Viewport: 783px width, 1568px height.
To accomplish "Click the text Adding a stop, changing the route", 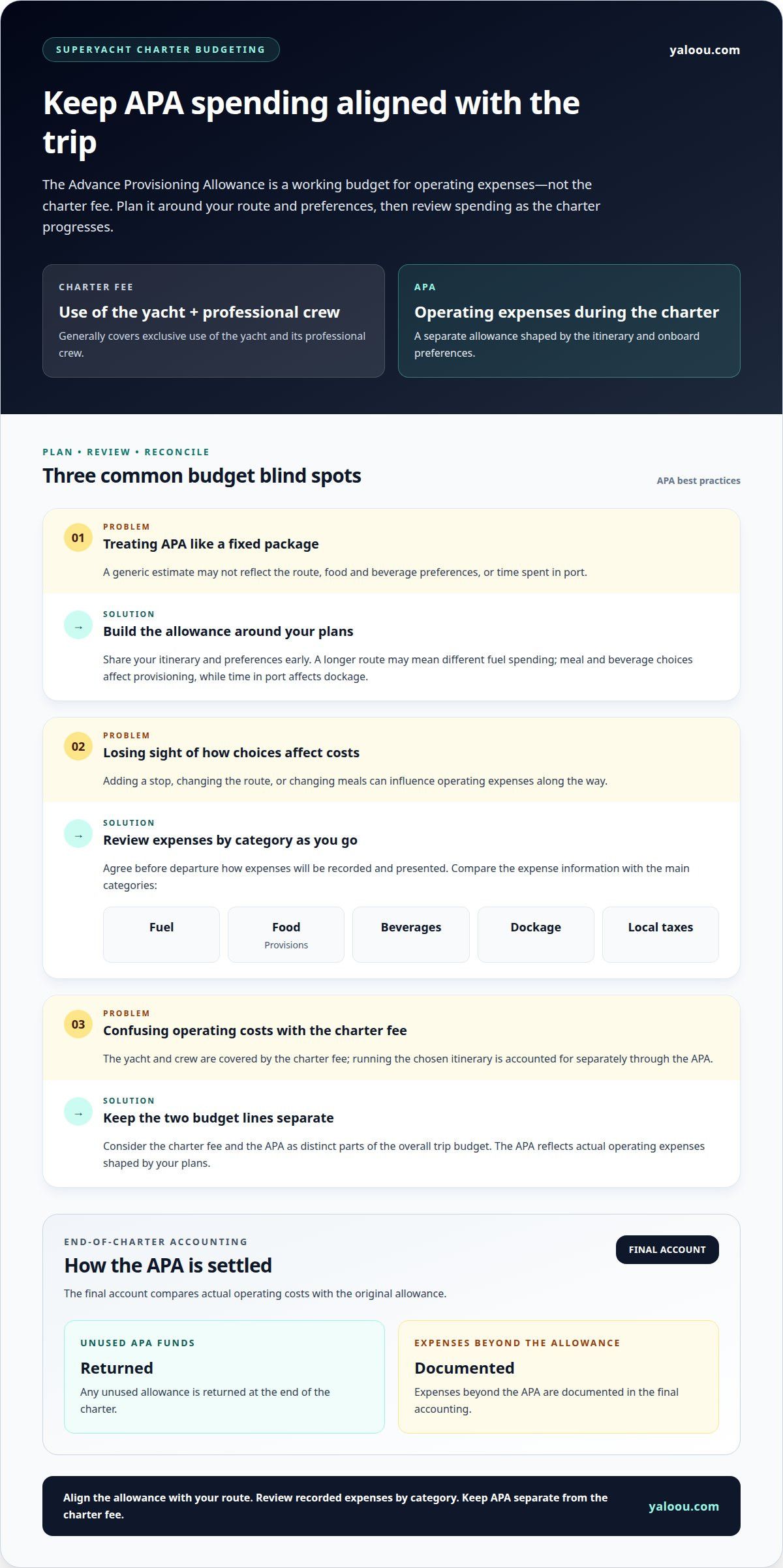I will coord(355,781).
